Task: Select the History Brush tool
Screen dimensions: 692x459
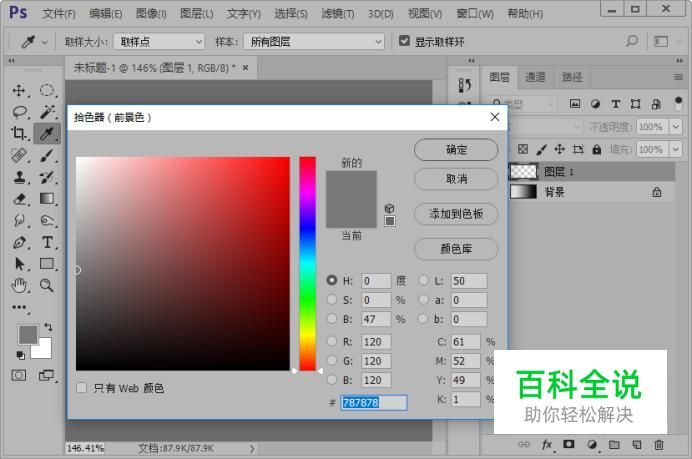Action: click(x=47, y=177)
